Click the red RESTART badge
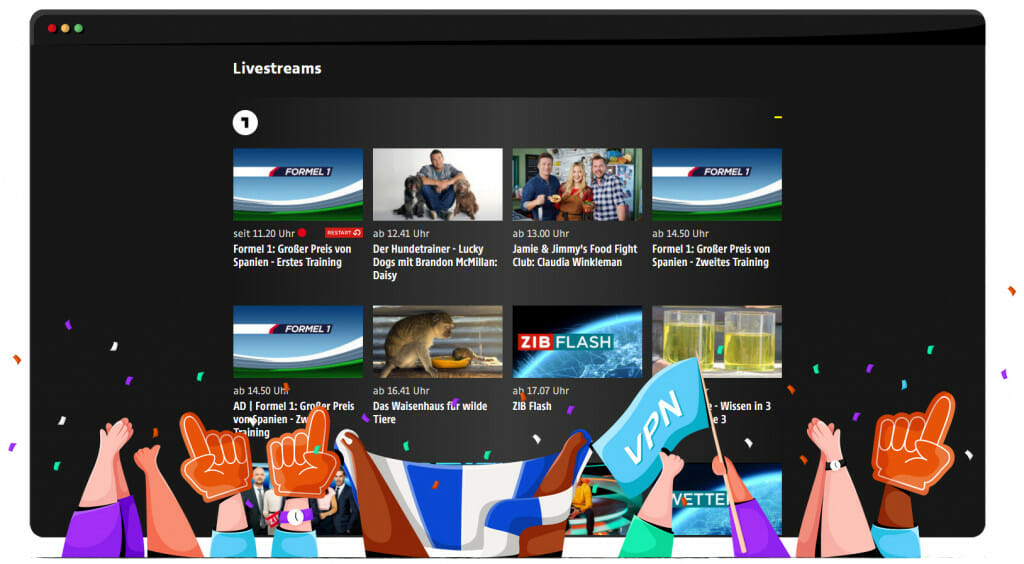Viewport: 1024px width, 564px height. tap(344, 233)
